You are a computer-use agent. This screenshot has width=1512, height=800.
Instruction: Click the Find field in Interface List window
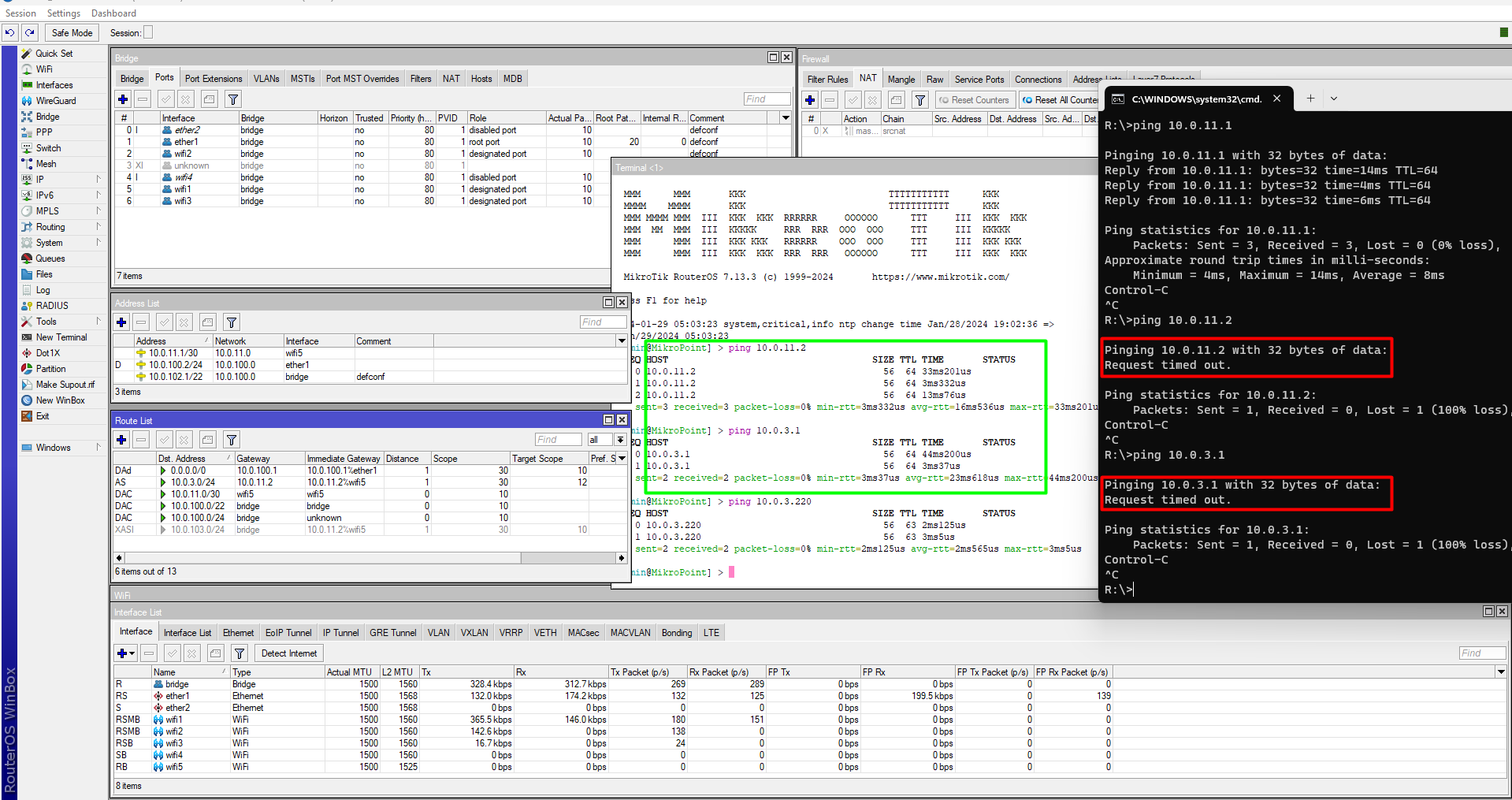(x=1482, y=653)
